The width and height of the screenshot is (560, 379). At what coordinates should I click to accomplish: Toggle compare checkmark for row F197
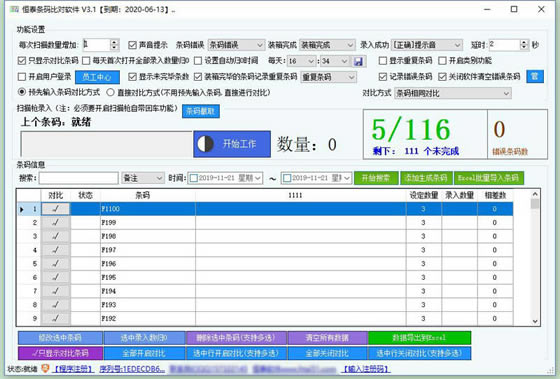pos(55,250)
